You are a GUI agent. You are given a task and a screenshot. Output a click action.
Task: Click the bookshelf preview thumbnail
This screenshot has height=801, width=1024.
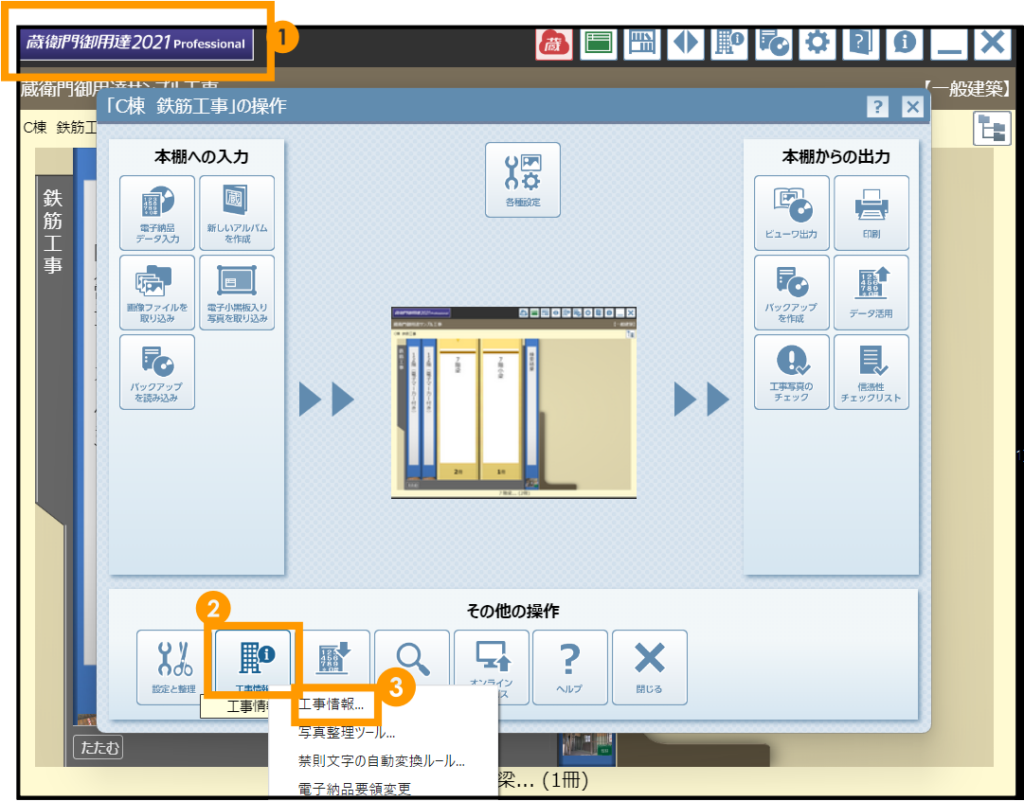click(513, 400)
